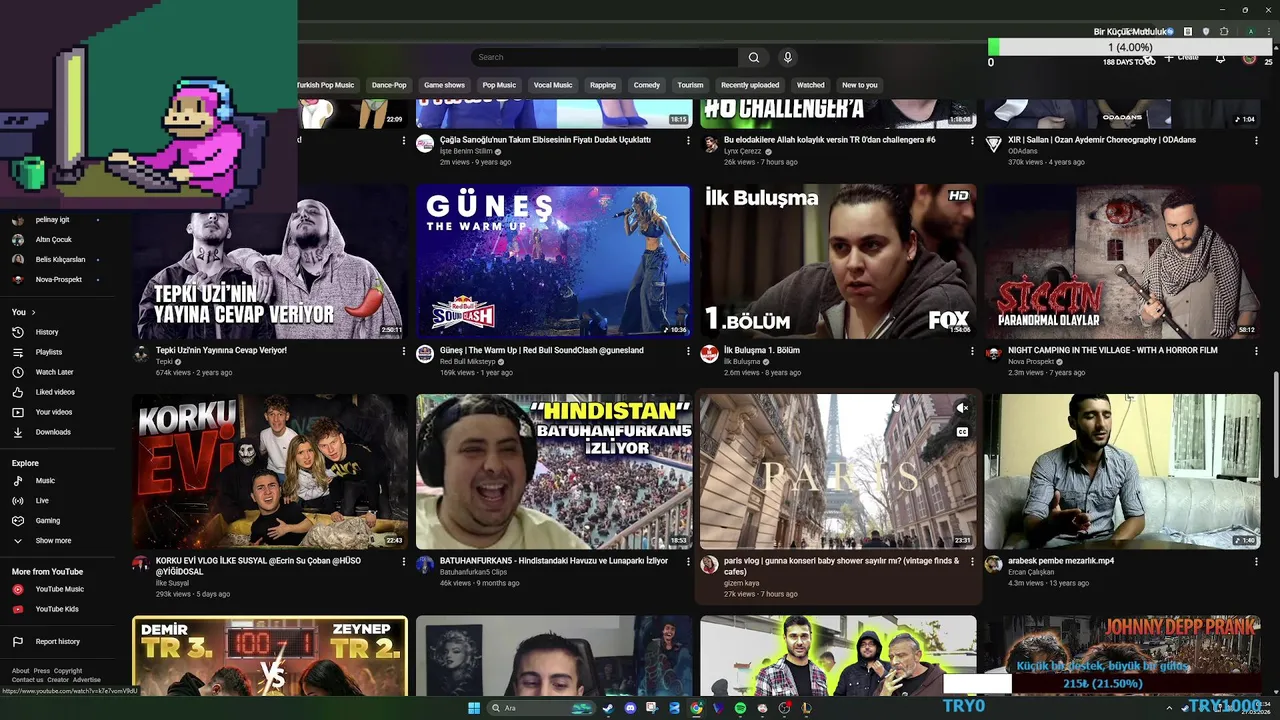Viewport: 1280px width, 720px height.
Task: Open options menu for KORKU EVİ VLOG video
Action: pyautogui.click(x=404, y=562)
